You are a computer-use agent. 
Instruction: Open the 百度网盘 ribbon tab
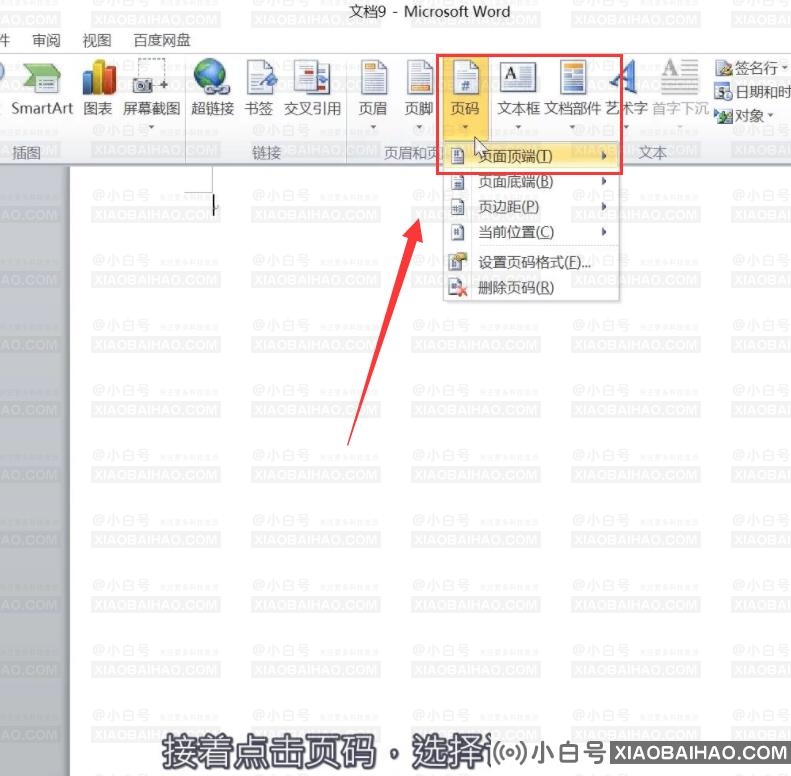pyautogui.click(x=162, y=40)
